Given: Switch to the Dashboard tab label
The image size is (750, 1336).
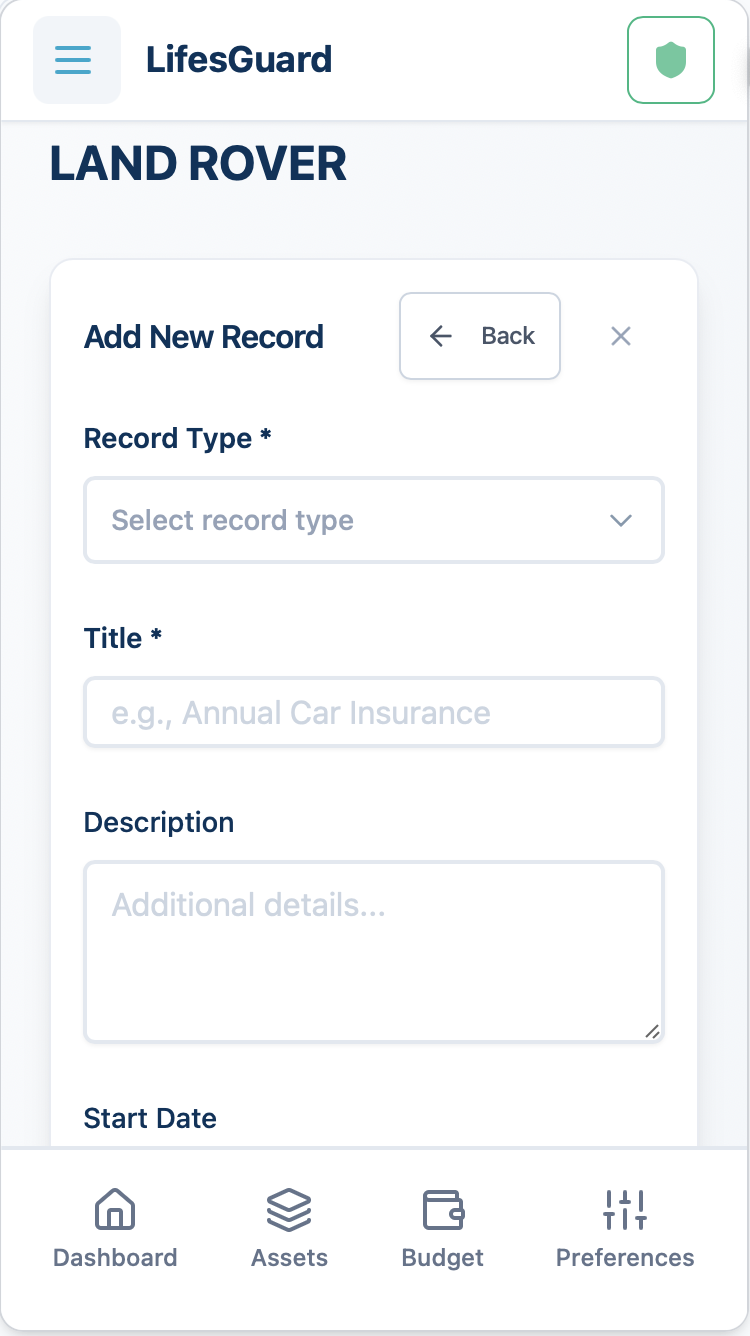Looking at the screenshot, I should [x=115, y=1257].
